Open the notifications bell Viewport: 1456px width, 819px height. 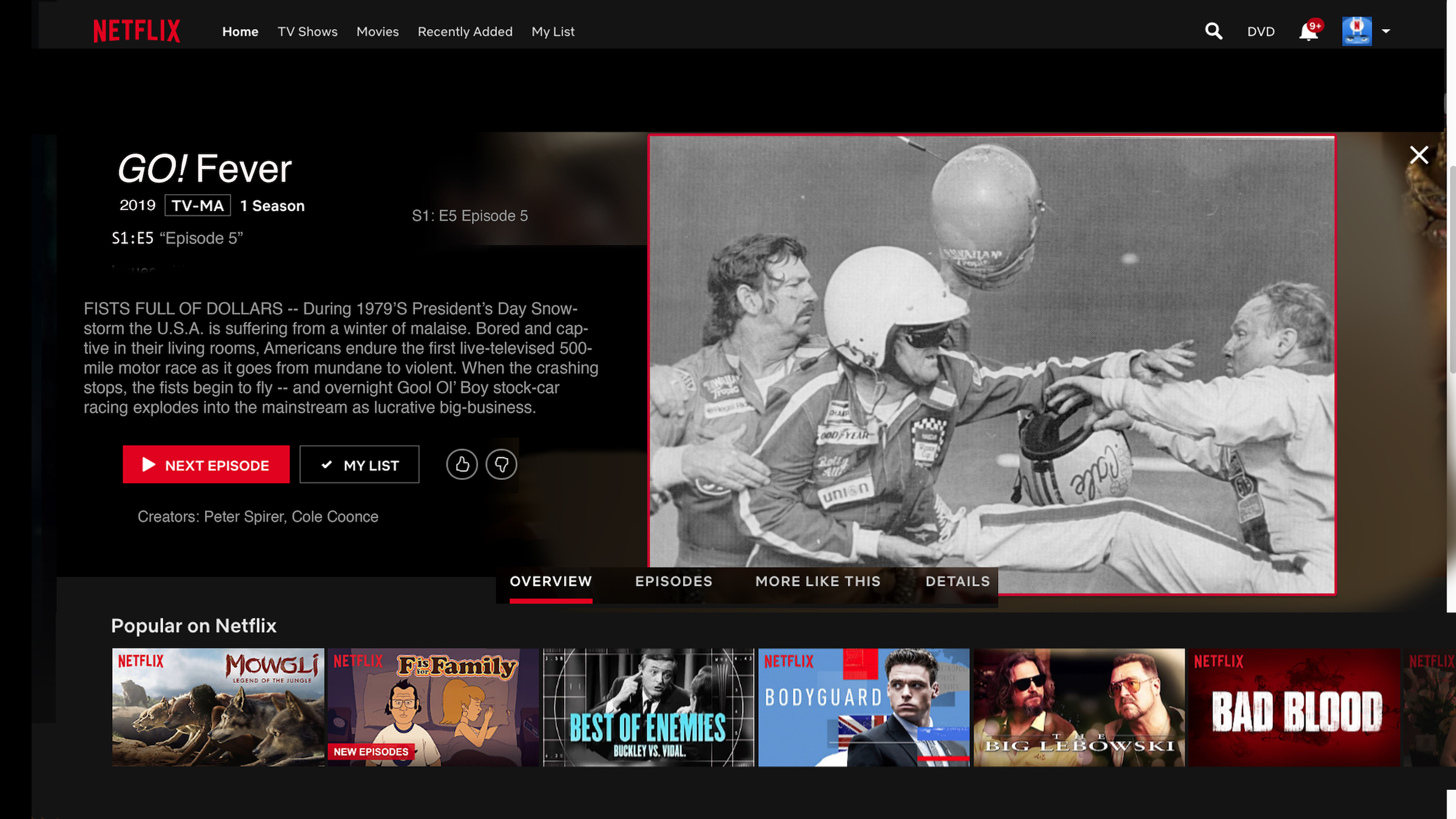pyautogui.click(x=1309, y=32)
